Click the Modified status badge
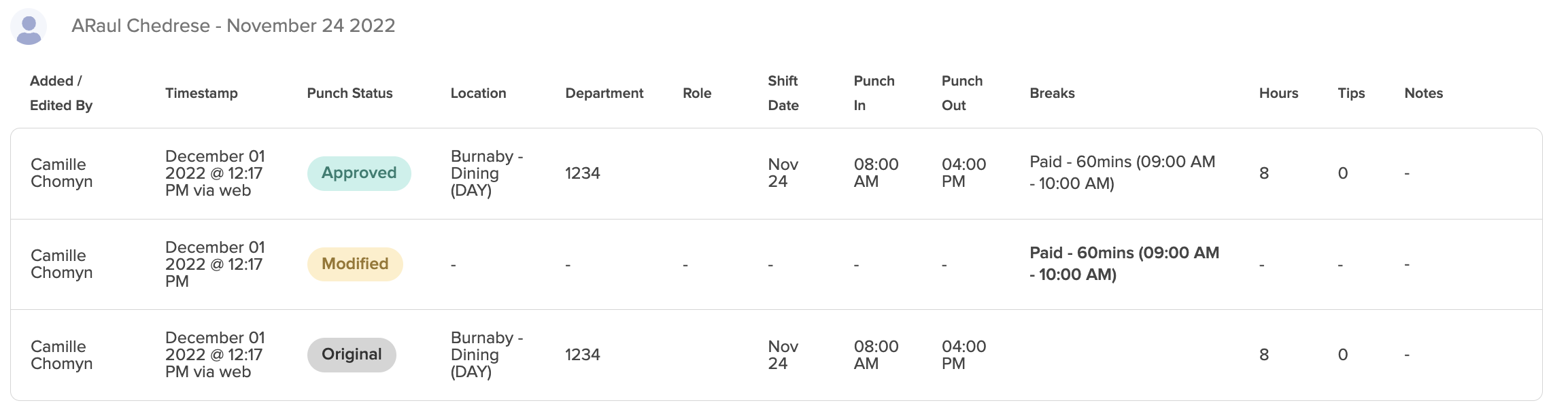Screen dimensions: 1568x420 (x=355, y=264)
